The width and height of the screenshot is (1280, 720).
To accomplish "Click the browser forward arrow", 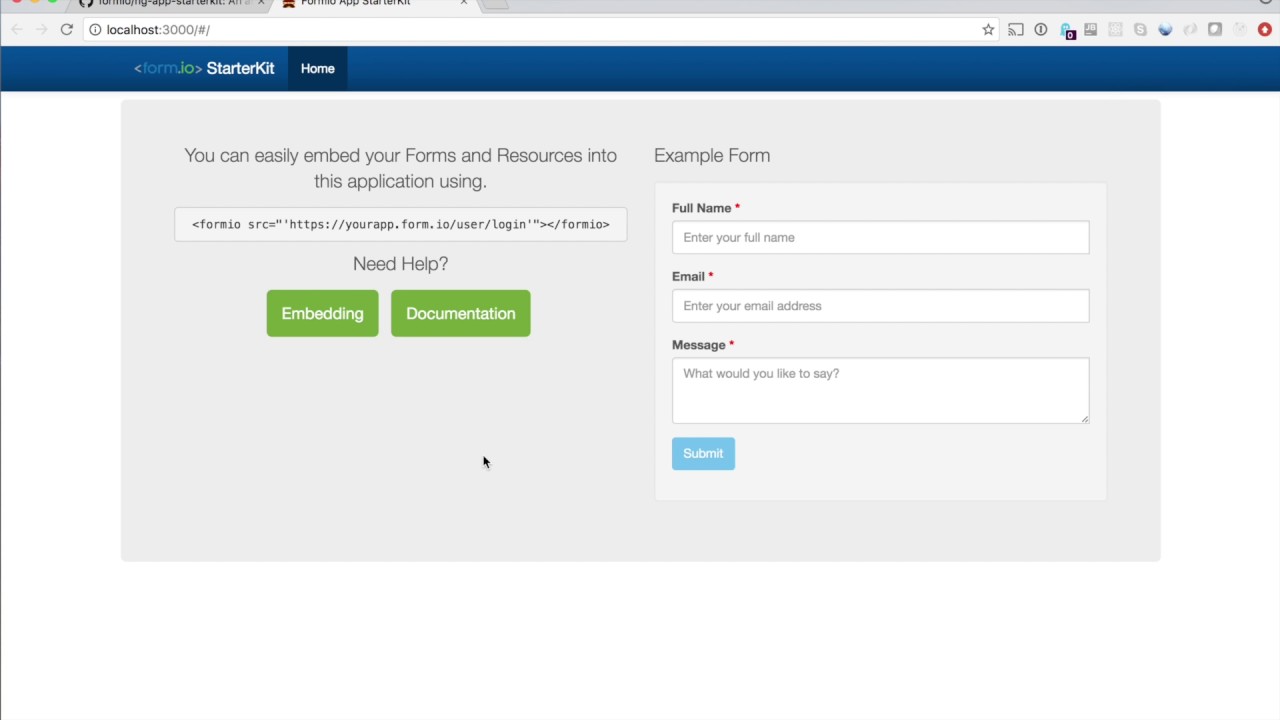I will (x=41, y=29).
